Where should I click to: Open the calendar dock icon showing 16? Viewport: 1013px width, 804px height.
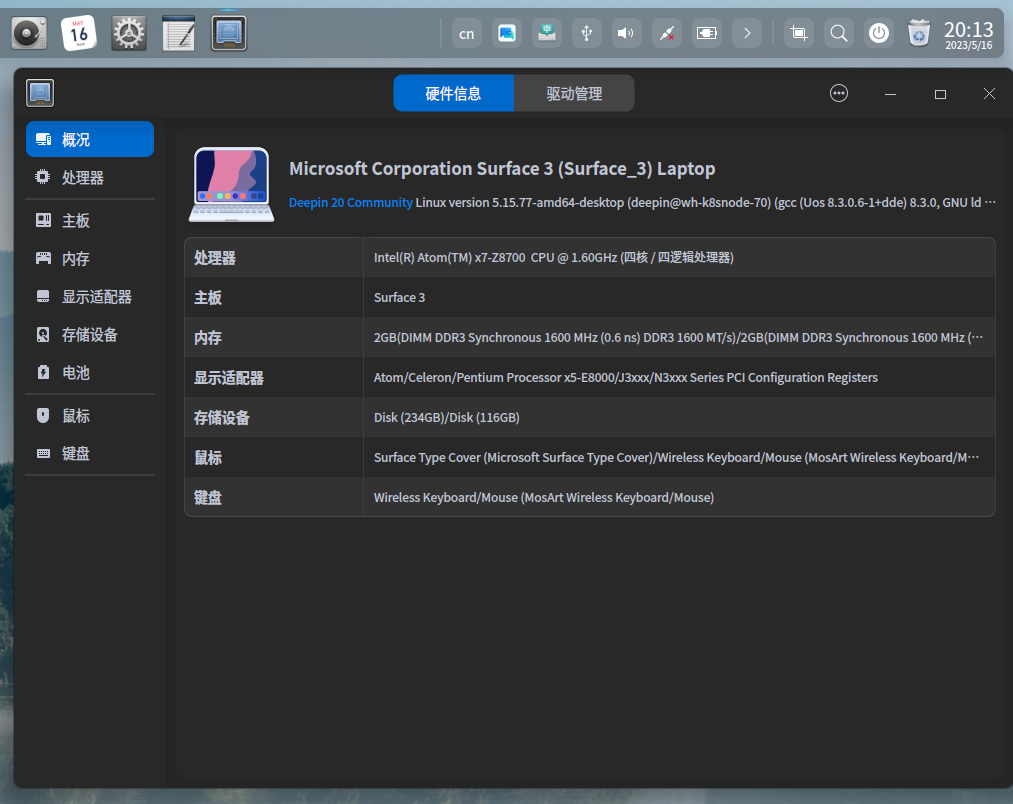pyautogui.click(x=79, y=33)
